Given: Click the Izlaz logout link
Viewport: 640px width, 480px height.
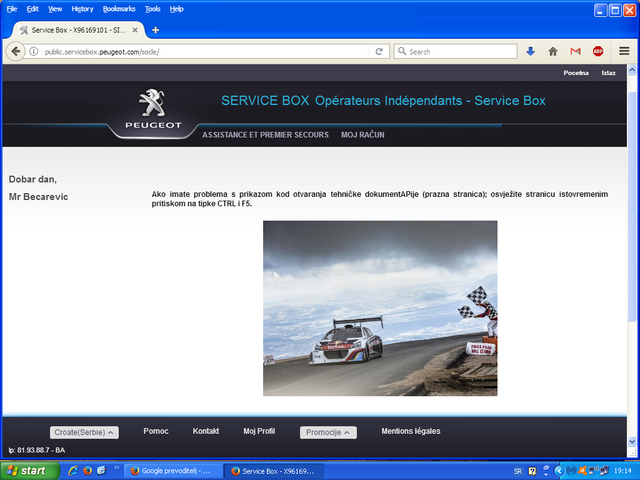Looking at the screenshot, I should pos(608,73).
